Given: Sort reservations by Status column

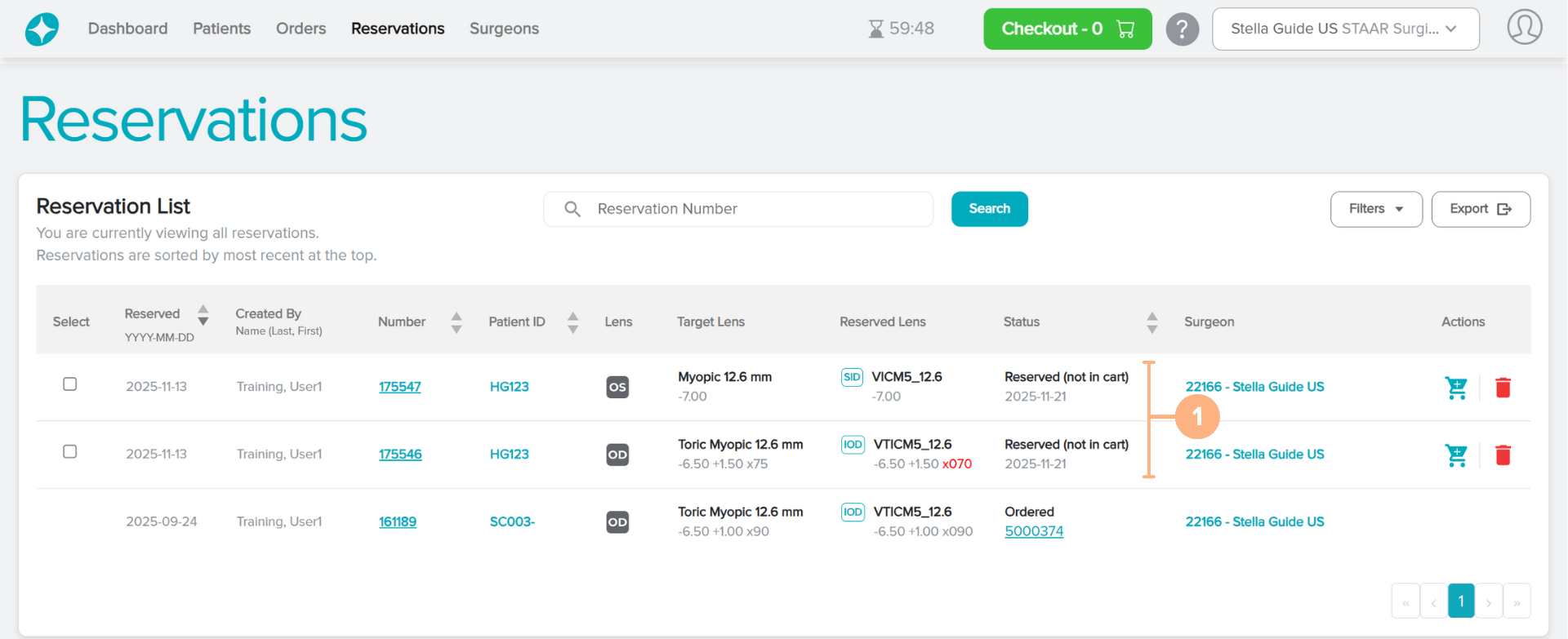Looking at the screenshot, I should (1151, 322).
